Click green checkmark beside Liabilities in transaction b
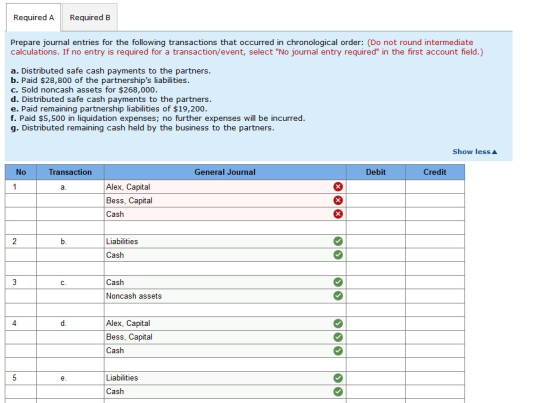Viewport: 560px width, 403px height. click(338, 241)
